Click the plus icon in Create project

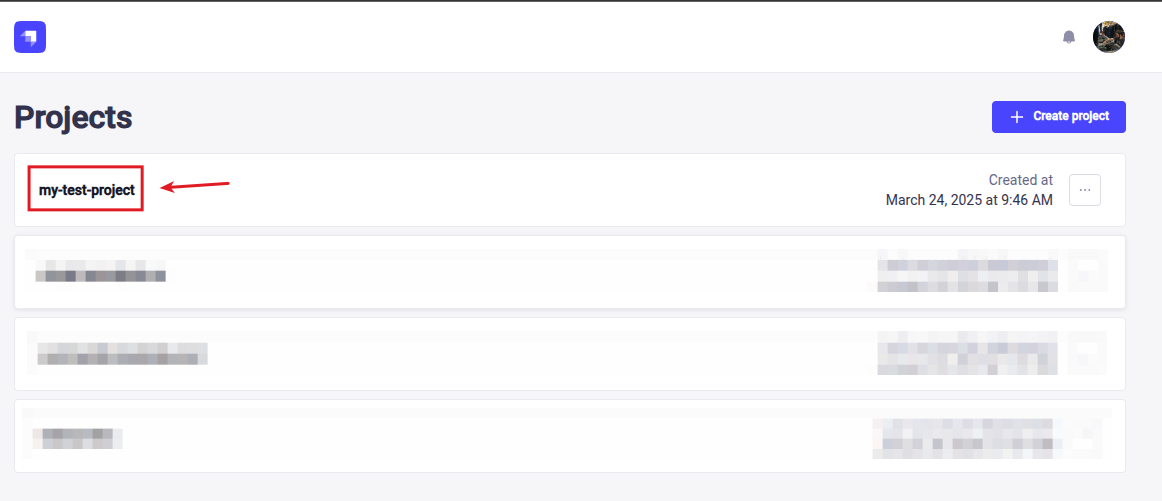tap(1017, 117)
